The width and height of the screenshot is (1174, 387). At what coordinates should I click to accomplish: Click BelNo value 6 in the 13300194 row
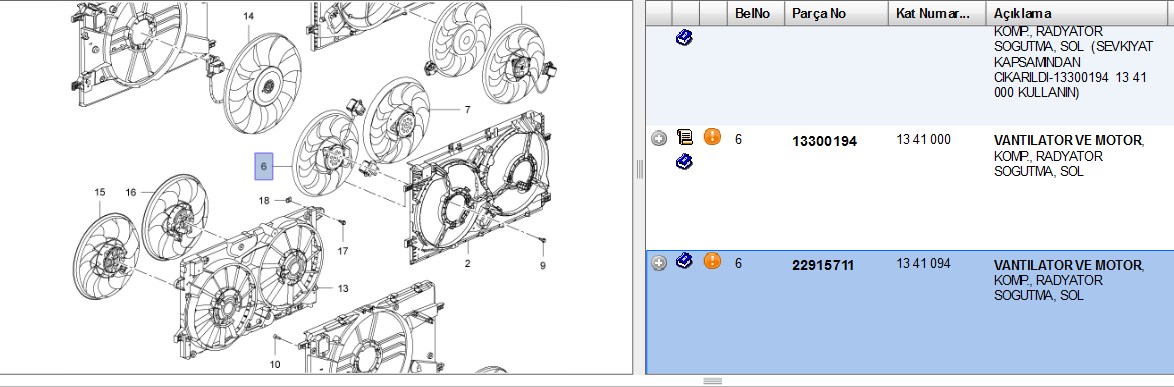coord(738,139)
